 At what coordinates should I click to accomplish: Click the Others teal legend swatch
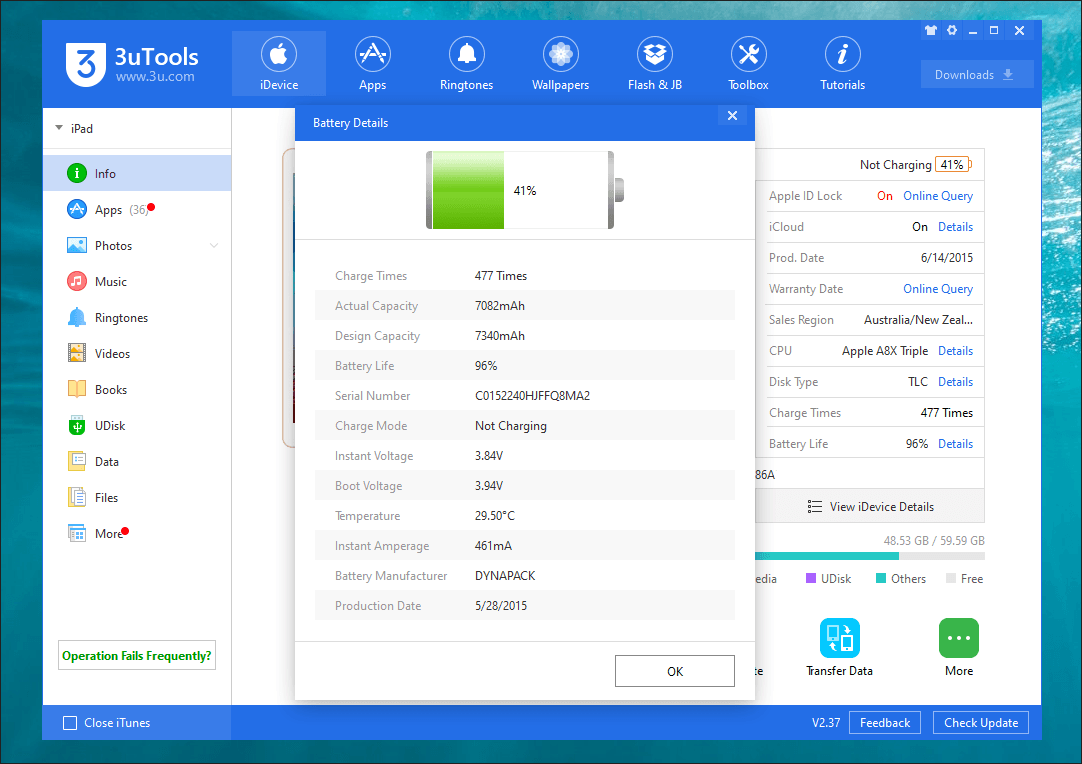pyautogui.click(x=881, y=578)
